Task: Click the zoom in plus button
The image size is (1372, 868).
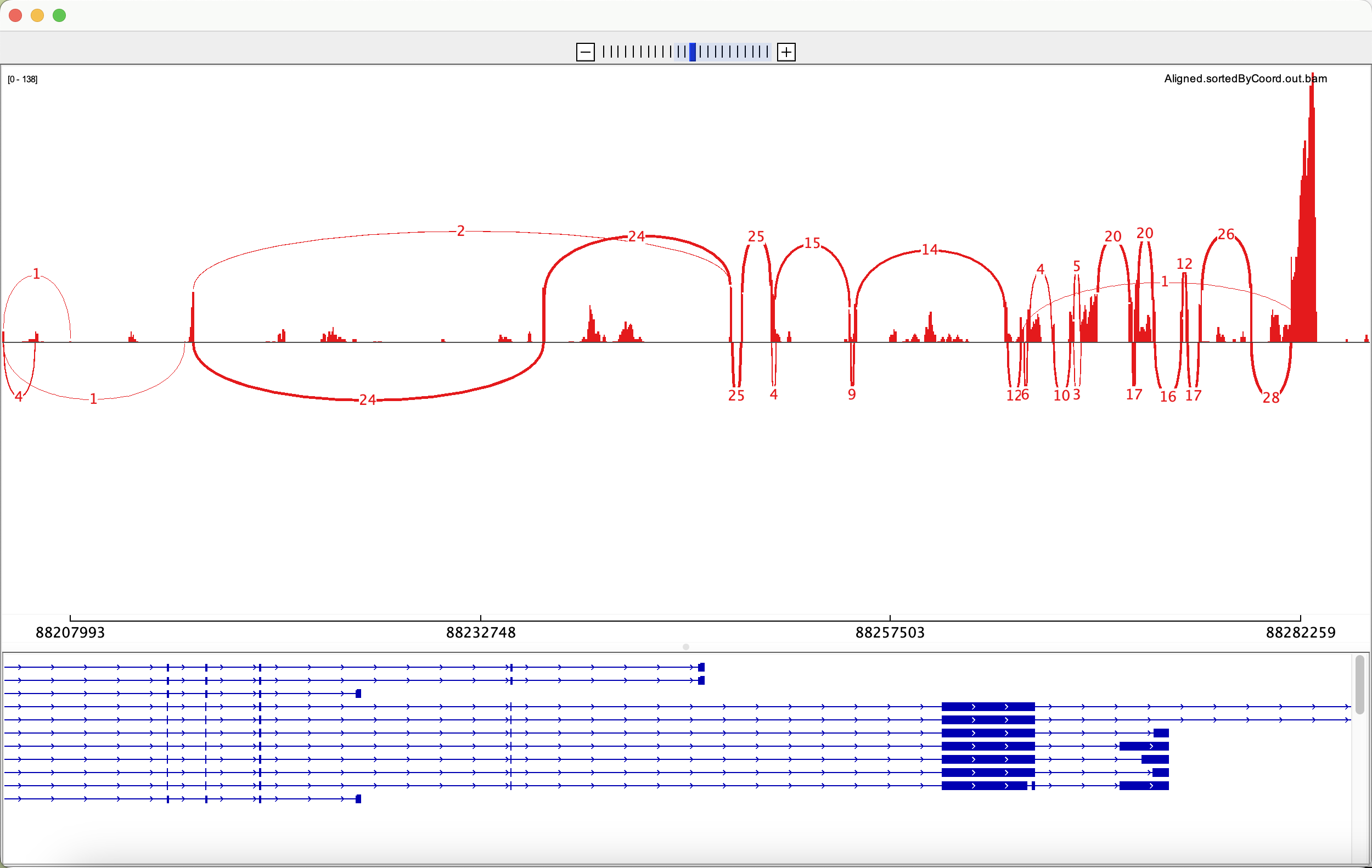Action: [786, 52]
